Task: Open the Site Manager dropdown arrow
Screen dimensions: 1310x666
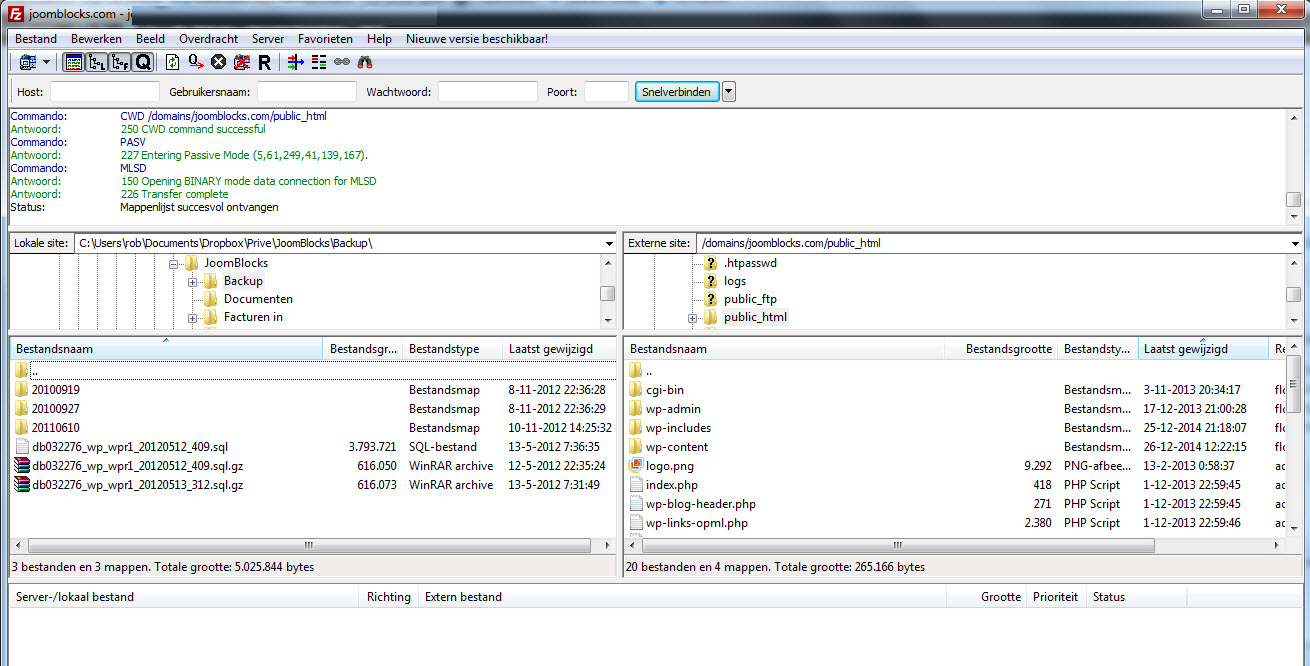Action: pyautogui.click(x=46, y=62)
